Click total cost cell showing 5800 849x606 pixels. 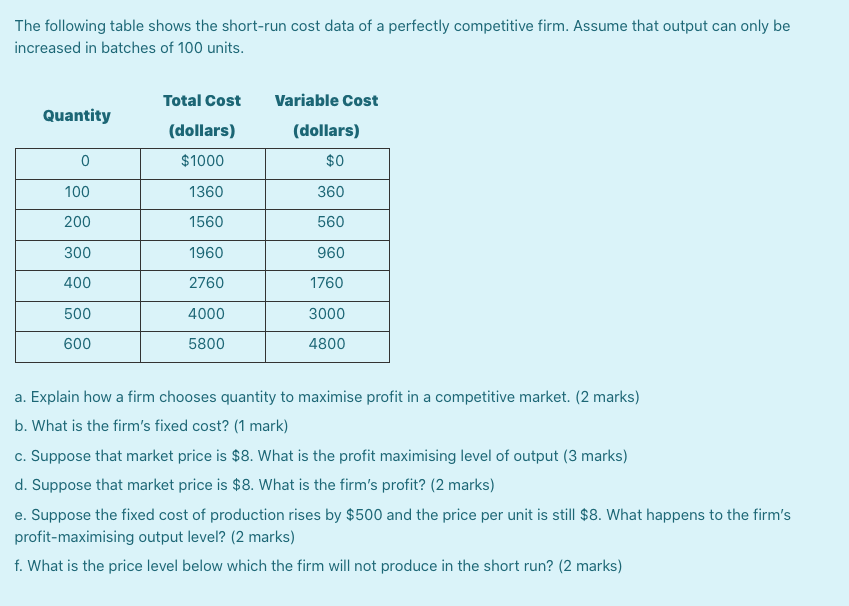206,344
